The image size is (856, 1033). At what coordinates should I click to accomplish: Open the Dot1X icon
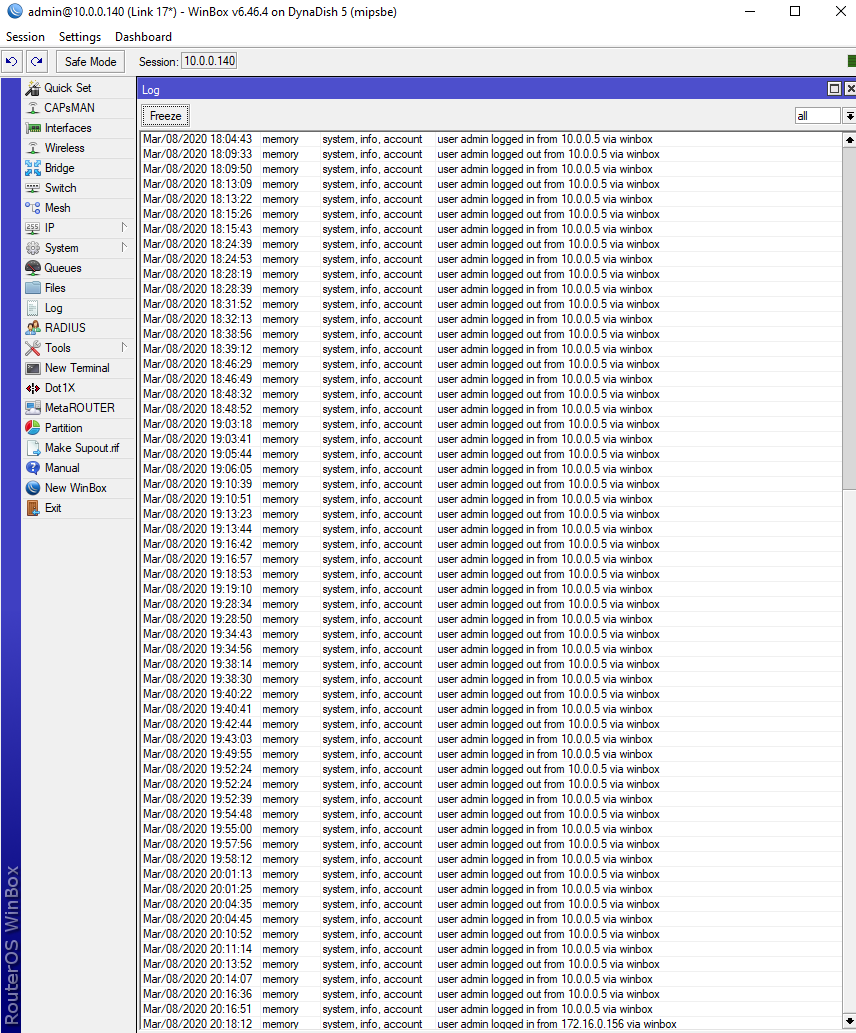[x=33, y=388]
